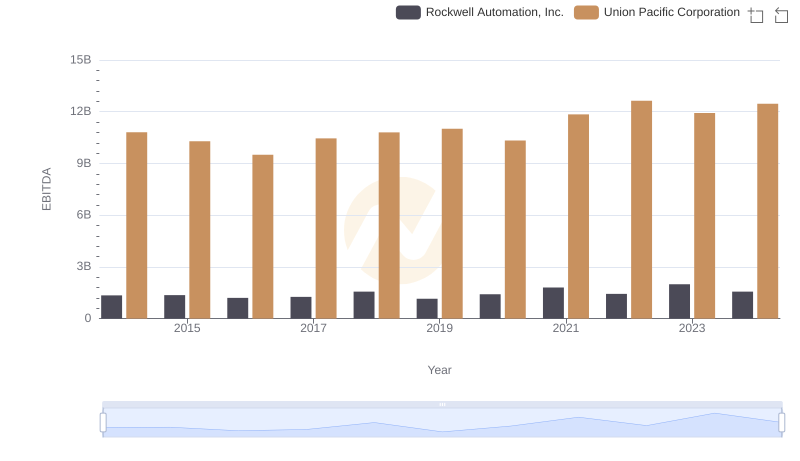Screen dimensions: 800x461
Task: Click the EBITDA axis title
Action: [x=46, y=189]
